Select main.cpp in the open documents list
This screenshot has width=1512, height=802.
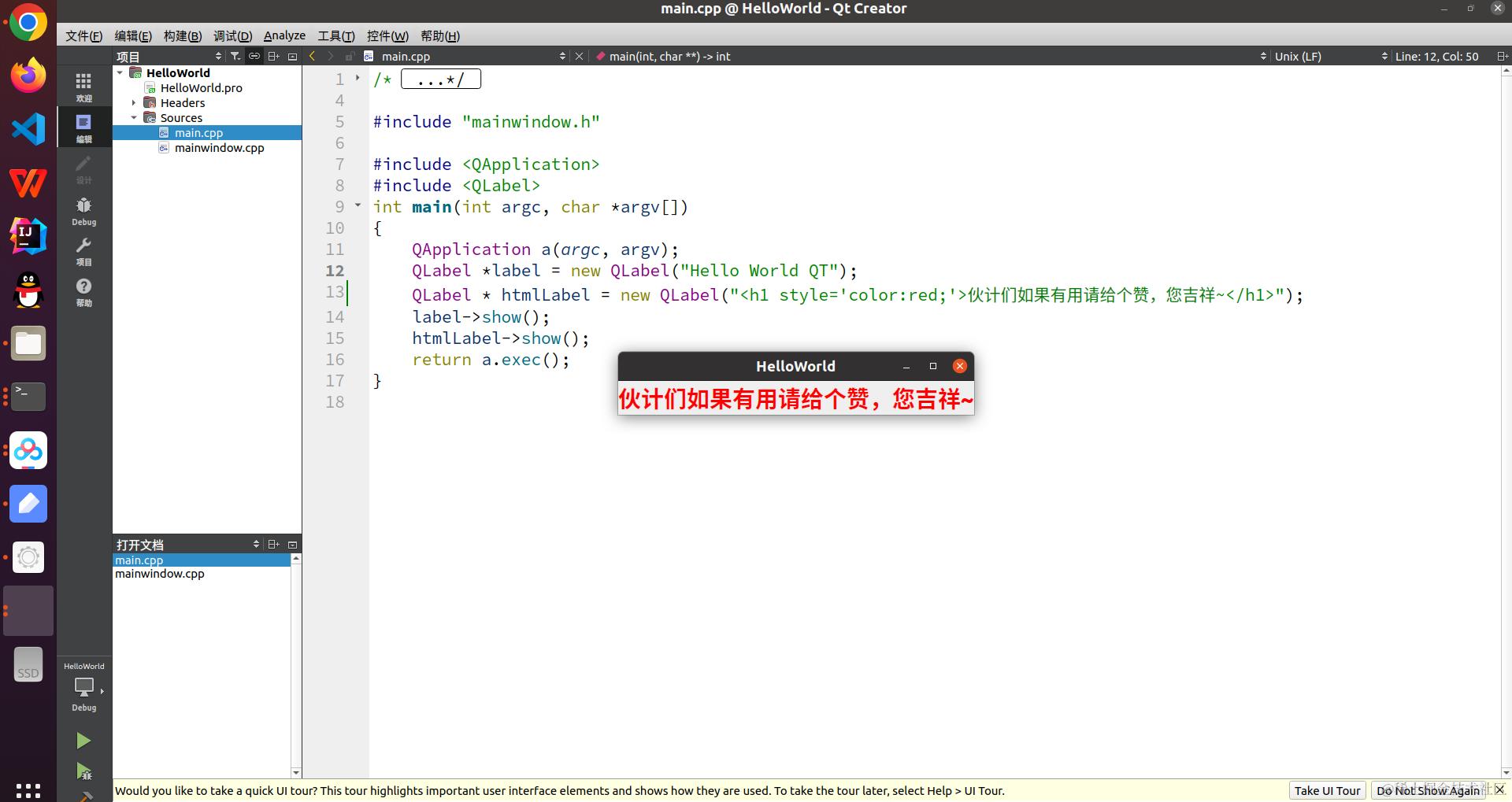click(x=202, y=560)
